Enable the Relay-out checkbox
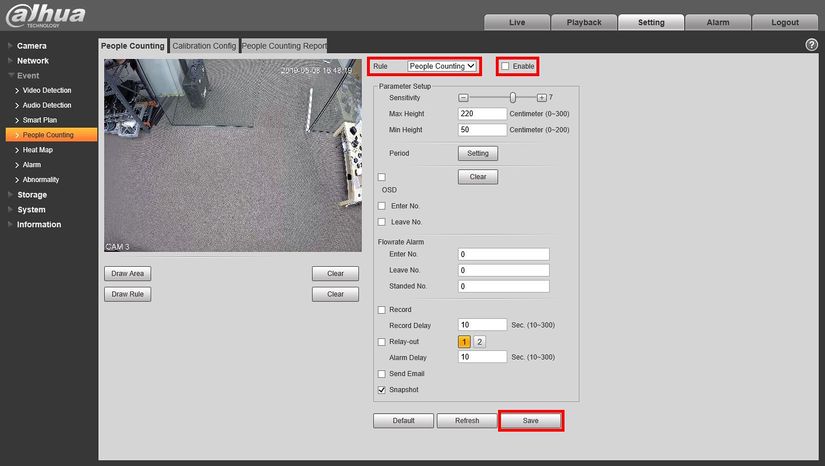This screenshot has height=466, width=825. pos(381,342)
